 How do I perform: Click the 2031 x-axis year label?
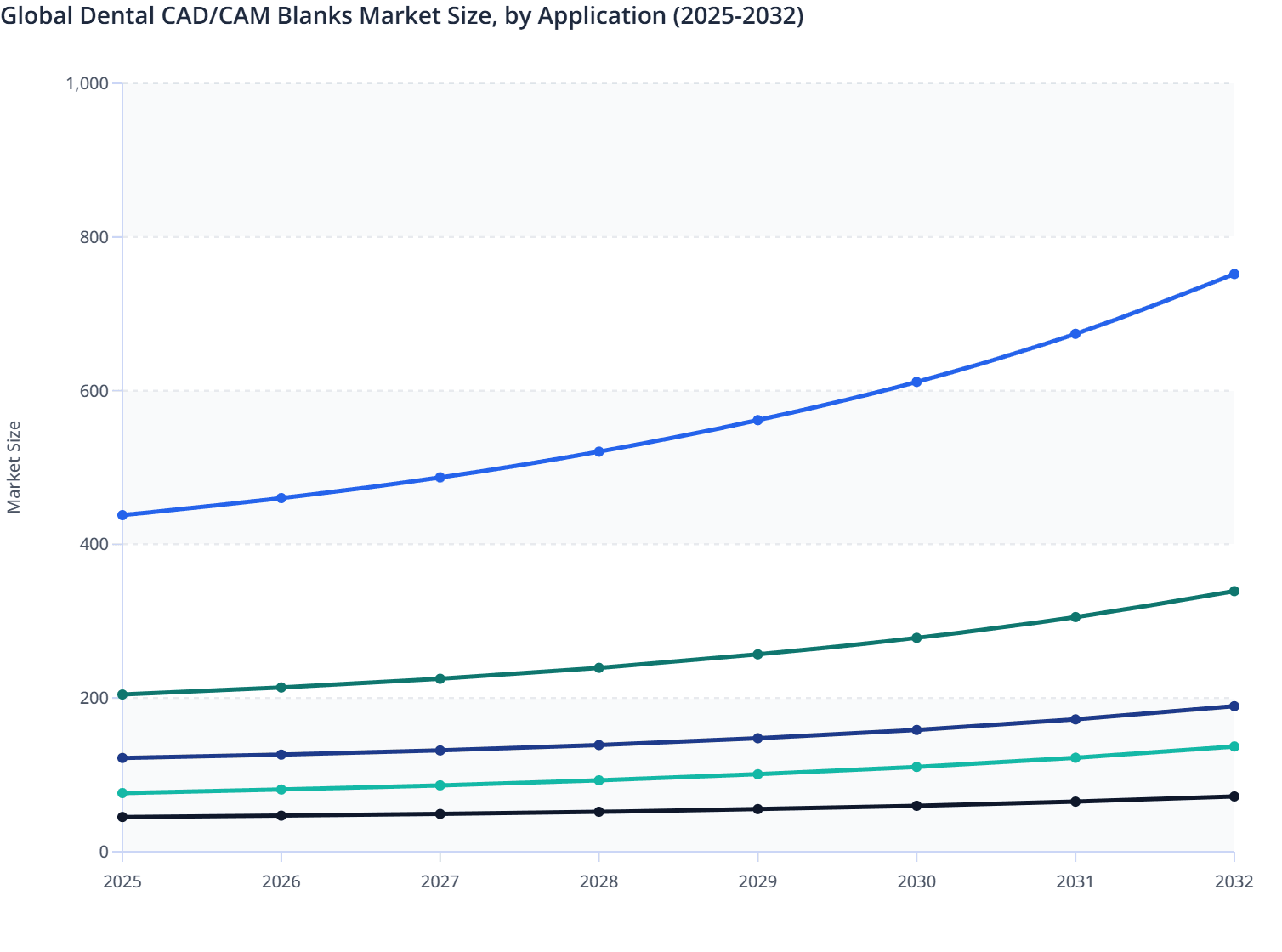1075,881
